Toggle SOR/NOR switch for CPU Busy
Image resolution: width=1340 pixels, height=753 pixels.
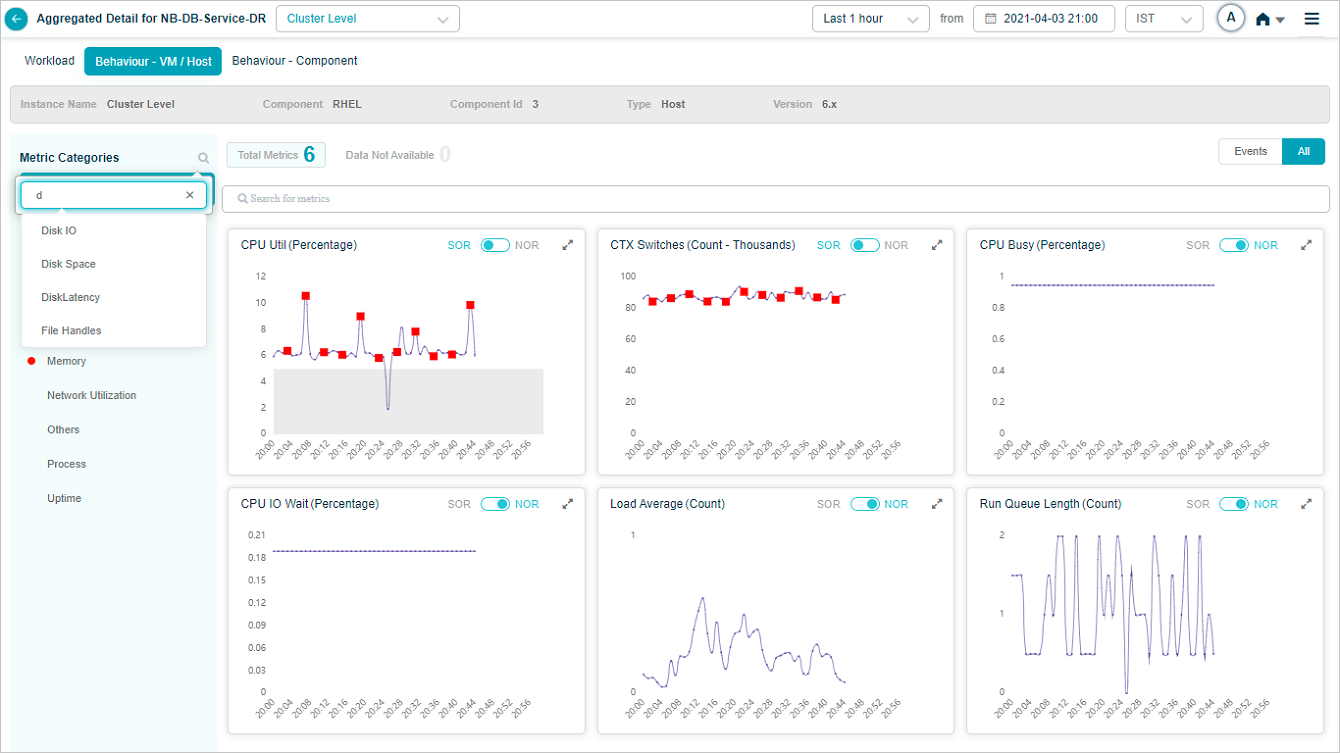tap(1234, 245)
